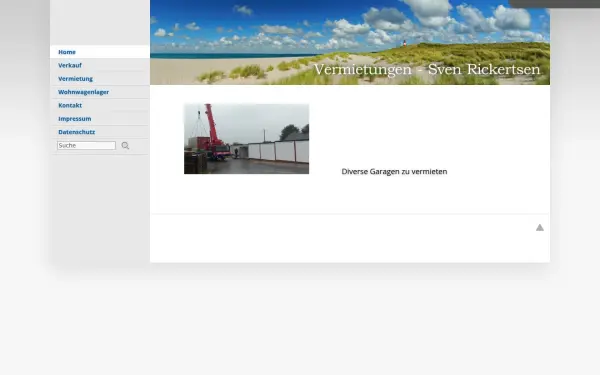Click the beach header banner image
600x375 pixels.
pyautogui.click(x=350, y=42)
